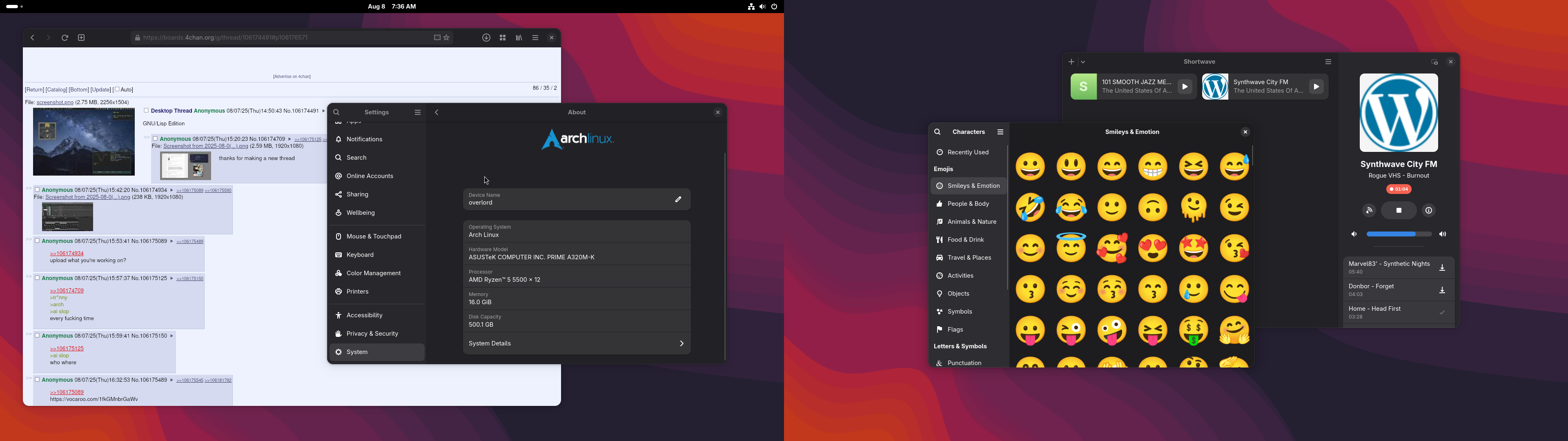Open post menu arrow for No.106175125
Image resolution: width=1568 pixels, height=441 pixels.
[171, 278]
